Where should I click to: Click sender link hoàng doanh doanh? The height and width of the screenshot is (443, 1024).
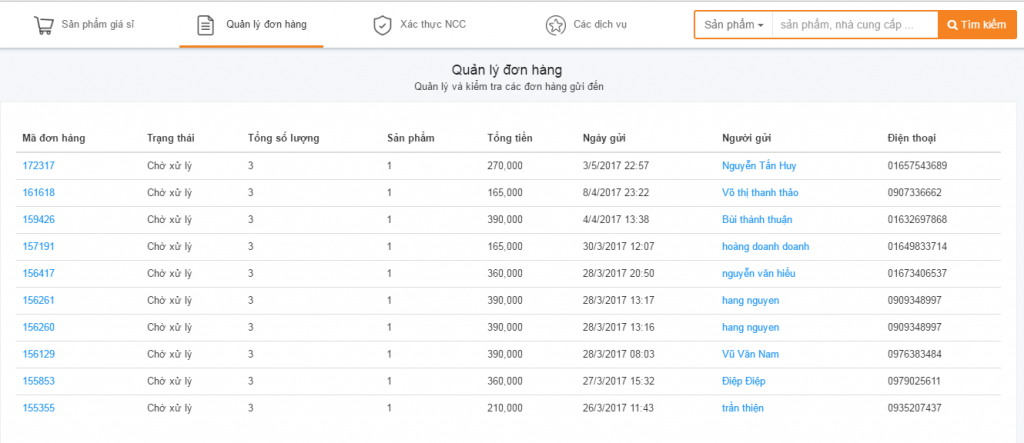[765, 246]
